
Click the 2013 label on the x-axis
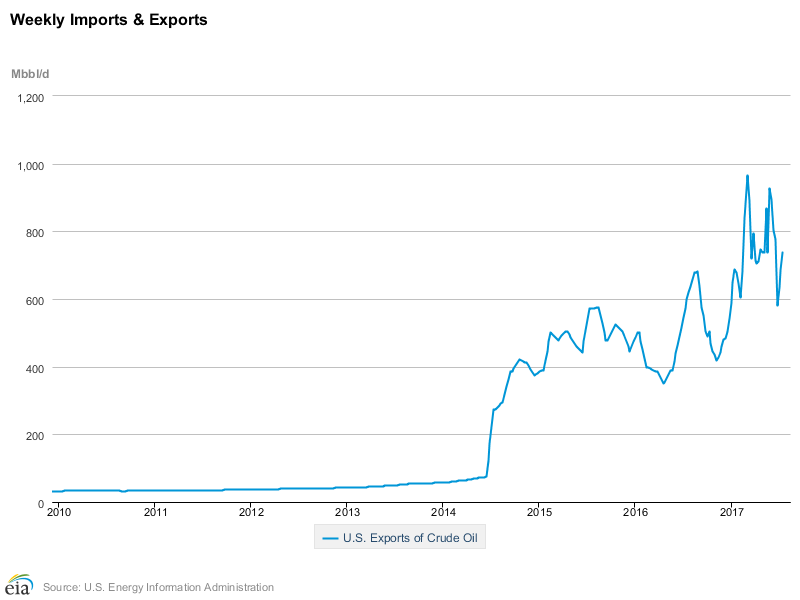347,512
